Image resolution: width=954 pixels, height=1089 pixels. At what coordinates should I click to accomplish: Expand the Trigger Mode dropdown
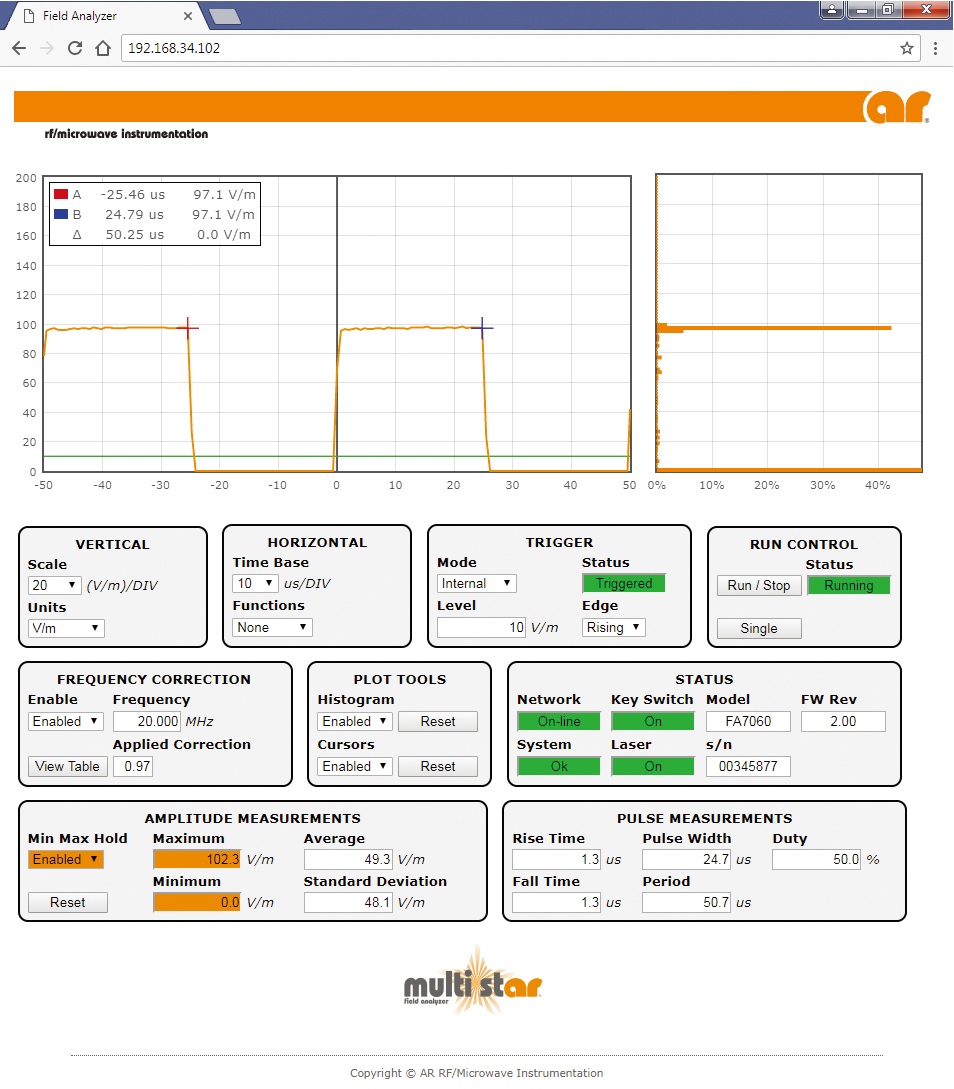coord(476,583)
